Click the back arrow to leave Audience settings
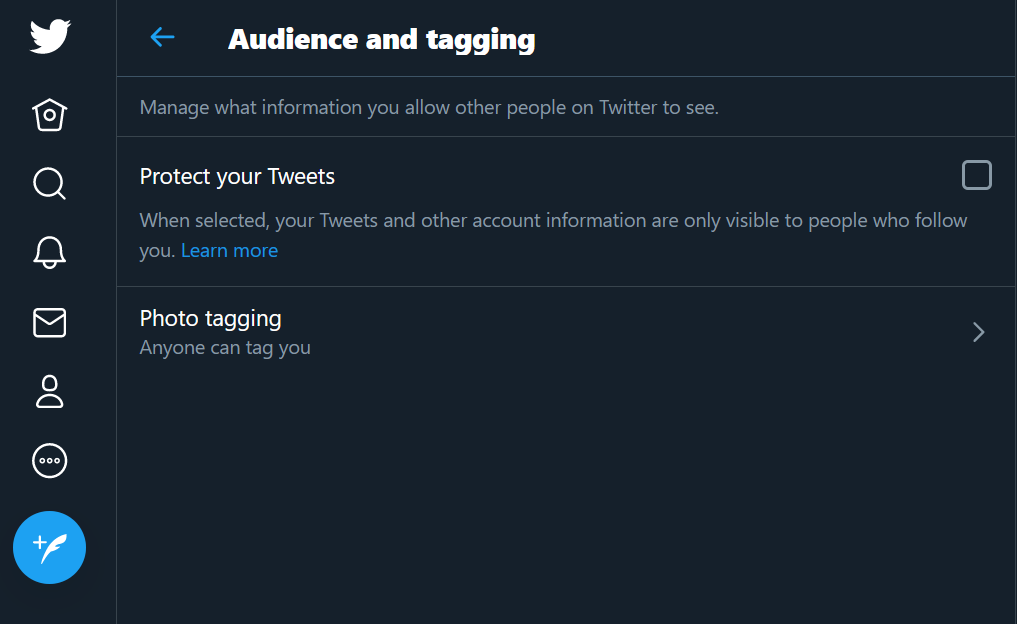This screenshot has width=1017, height=624. [x=162, y=37]
